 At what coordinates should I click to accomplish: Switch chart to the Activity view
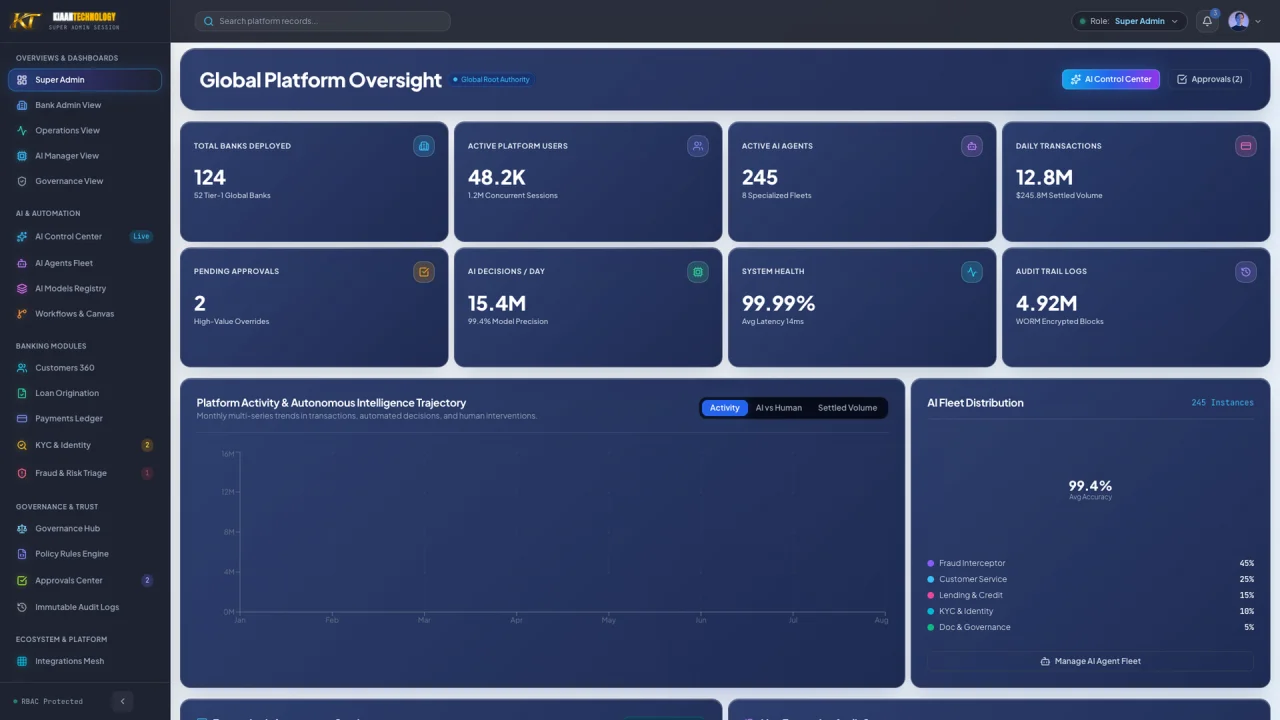point(725,408)
